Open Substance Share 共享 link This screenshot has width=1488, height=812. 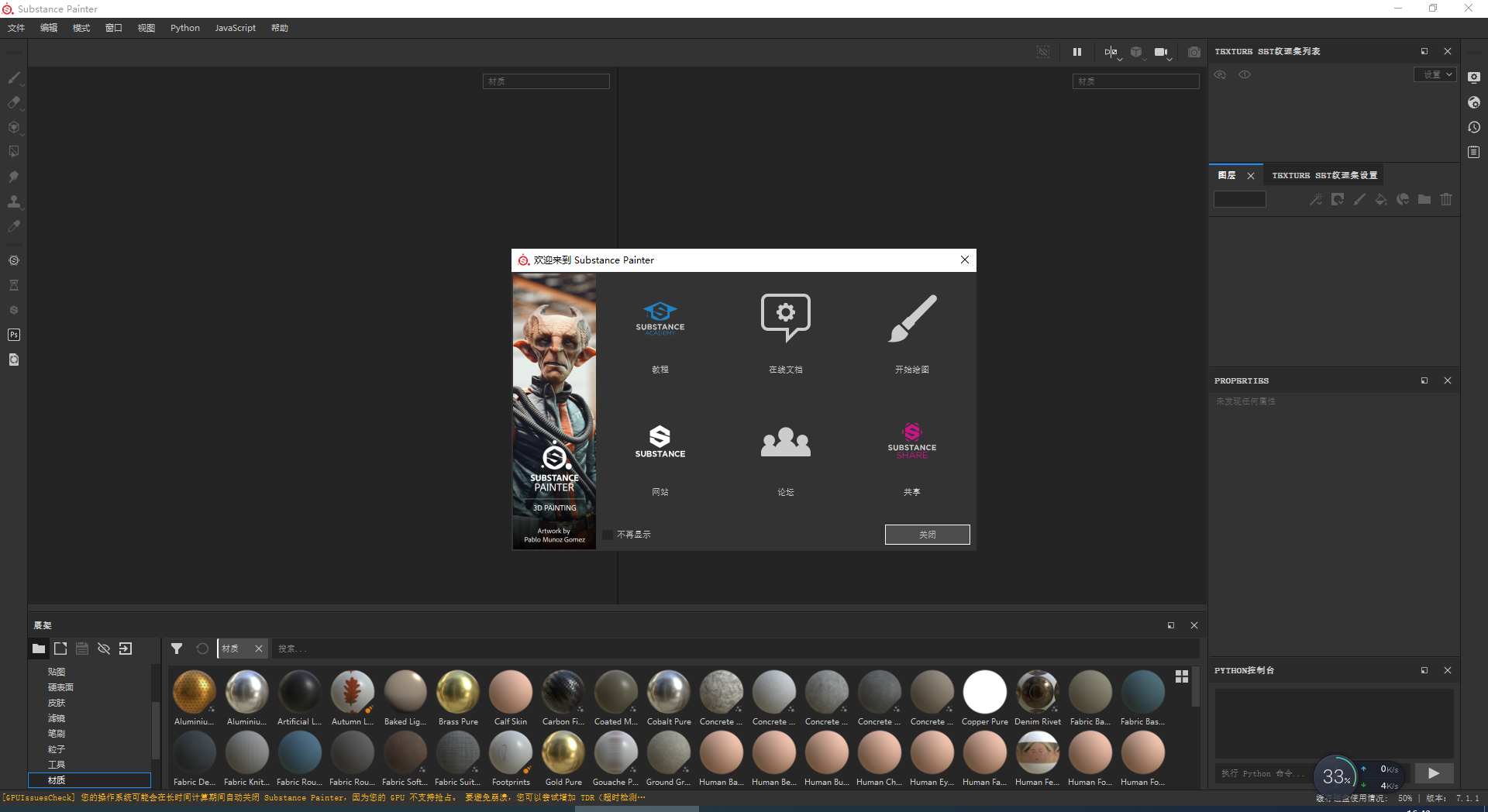coord(912,459)
